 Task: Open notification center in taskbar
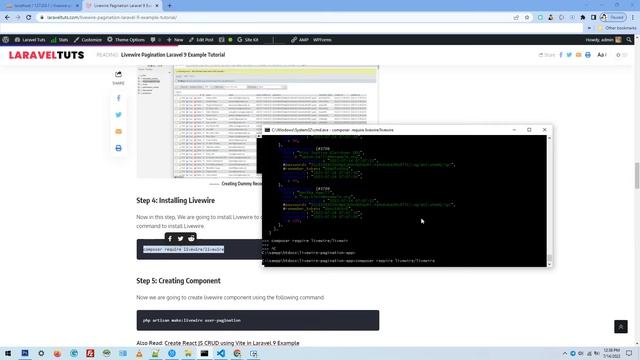click(x=629, y=353)
